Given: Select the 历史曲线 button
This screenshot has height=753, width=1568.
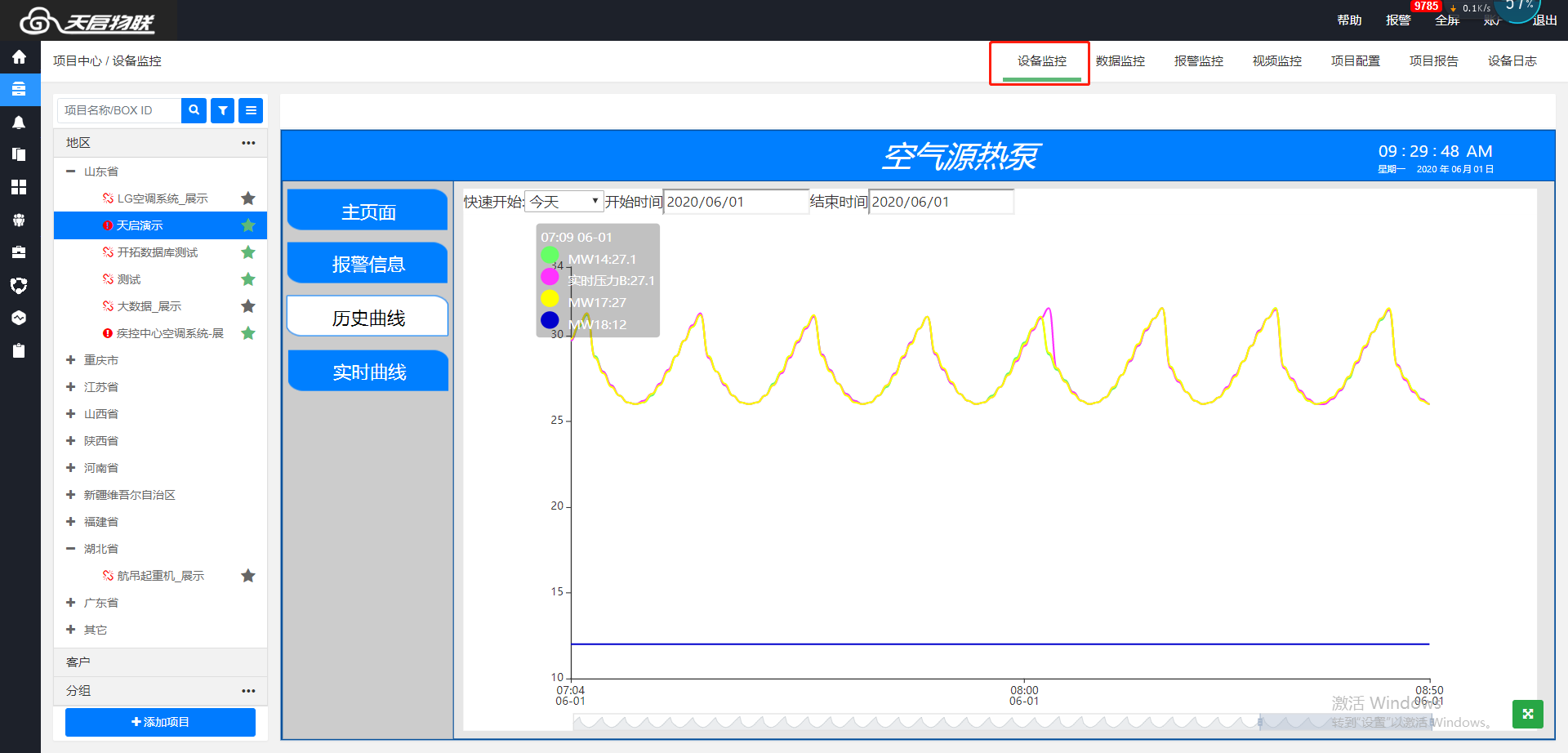Looking at the screenshot, I should [x=368, y=317].
